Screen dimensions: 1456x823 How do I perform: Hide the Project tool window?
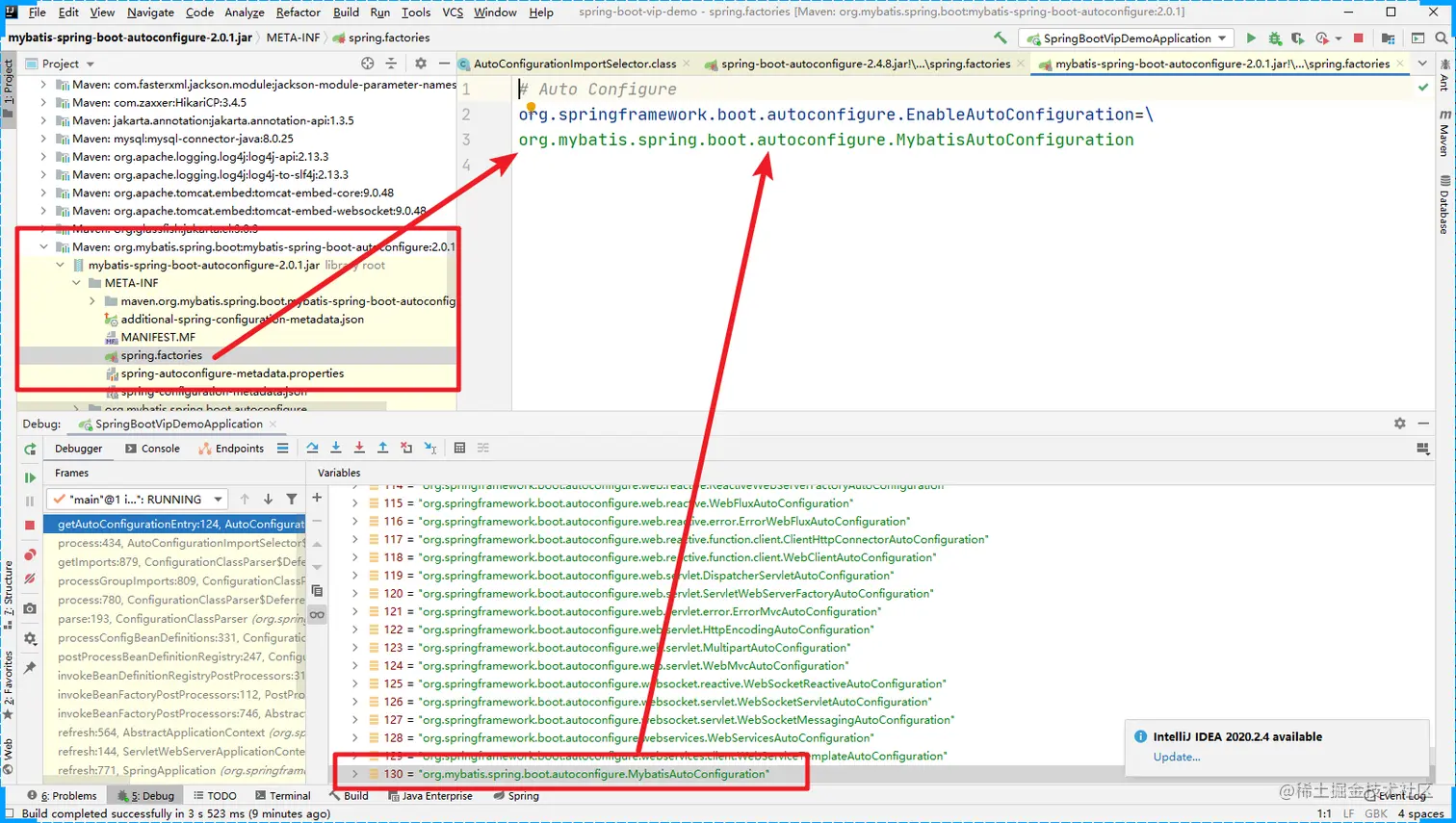444,64
